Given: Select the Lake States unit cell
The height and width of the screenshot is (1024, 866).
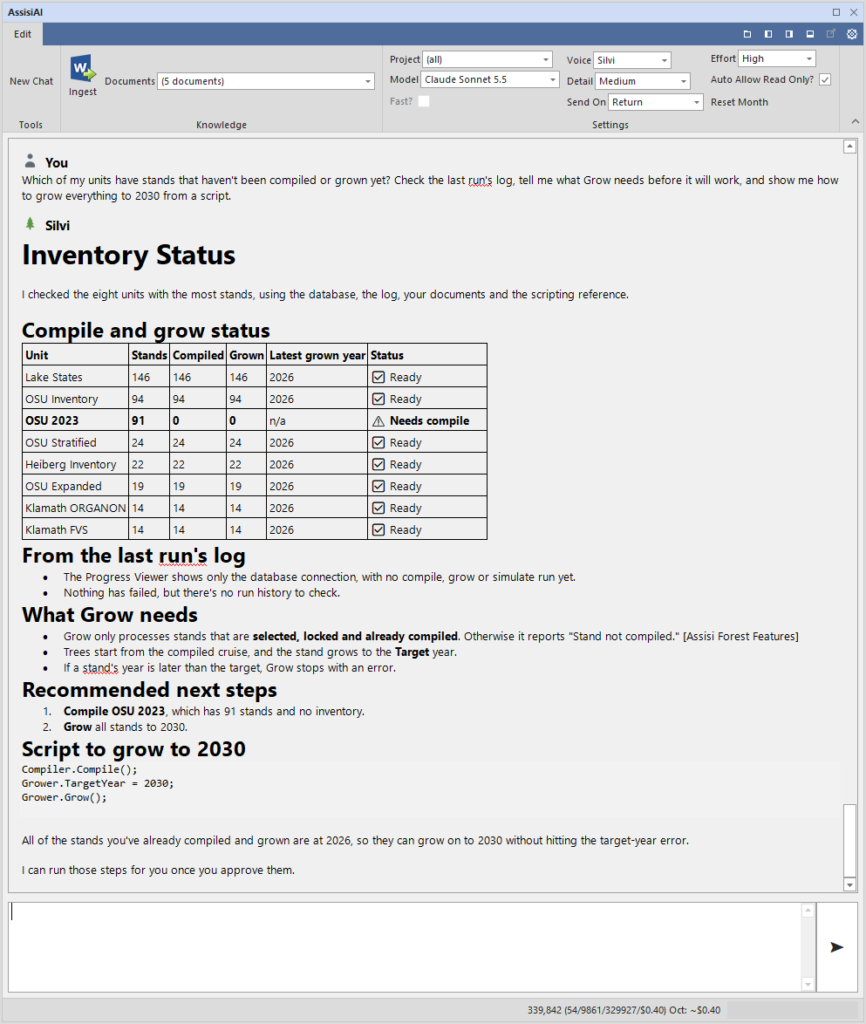Looking at the screenshot, I should 76,377.
